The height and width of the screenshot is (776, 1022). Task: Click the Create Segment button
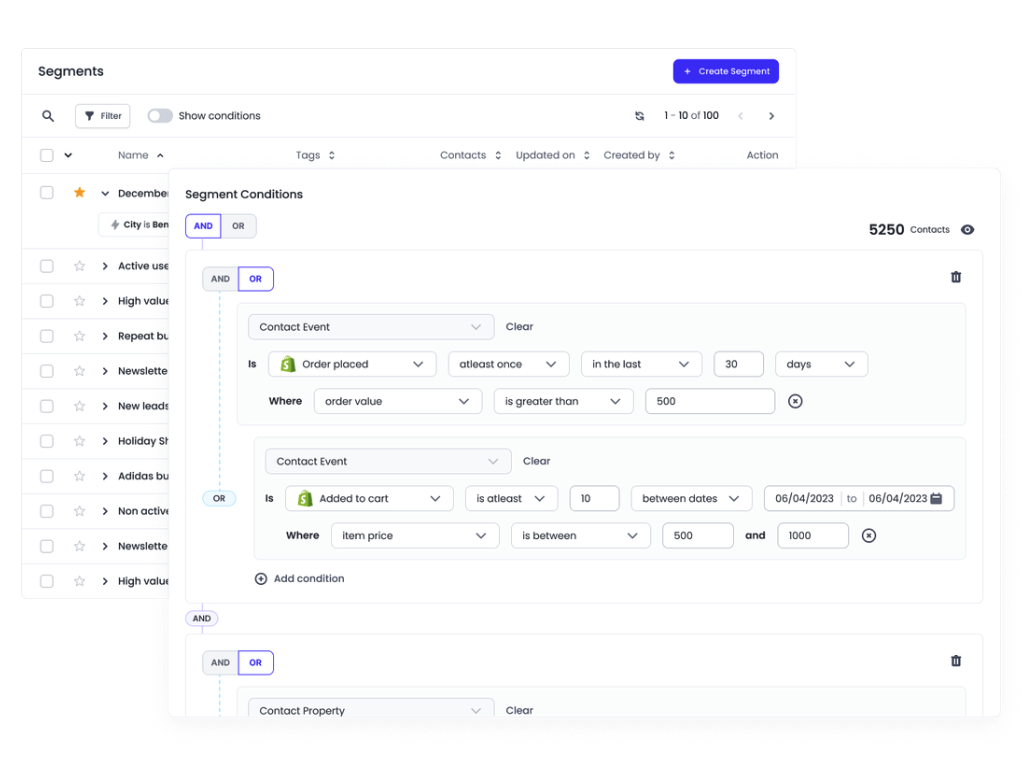tap(725, 72)
